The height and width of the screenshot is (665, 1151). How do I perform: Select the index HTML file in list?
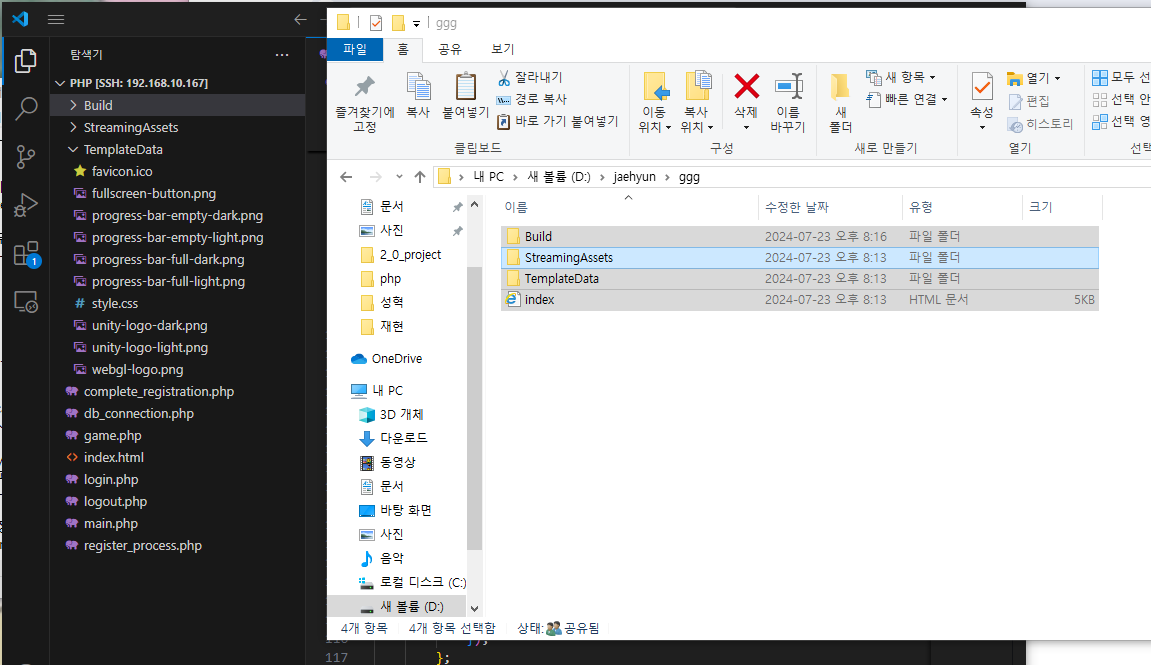(799, 299)
